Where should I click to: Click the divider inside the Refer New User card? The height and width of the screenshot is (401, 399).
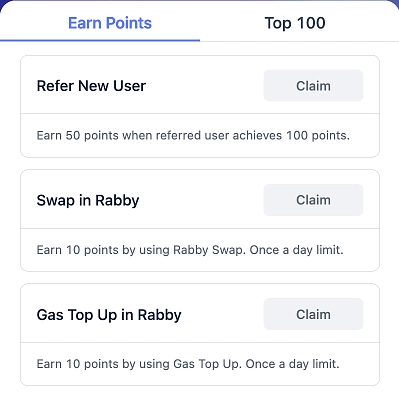(200, 114)
